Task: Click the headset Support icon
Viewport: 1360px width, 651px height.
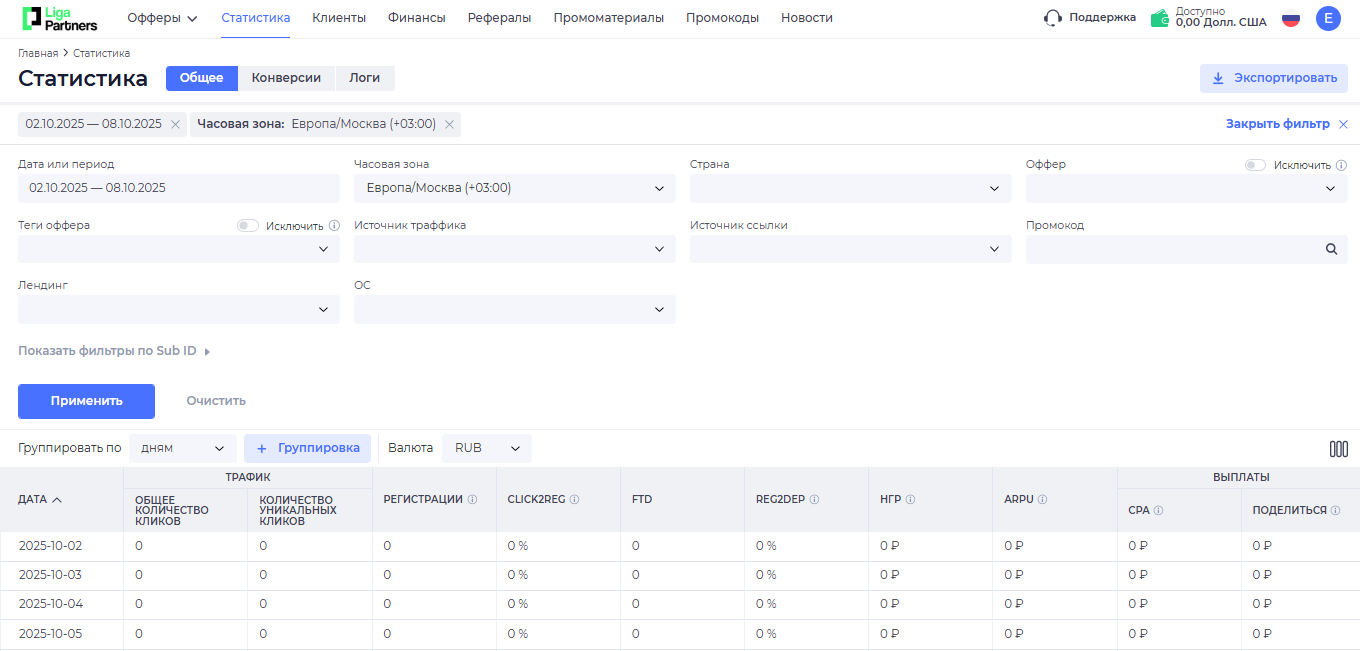Action: [1052, 18]
